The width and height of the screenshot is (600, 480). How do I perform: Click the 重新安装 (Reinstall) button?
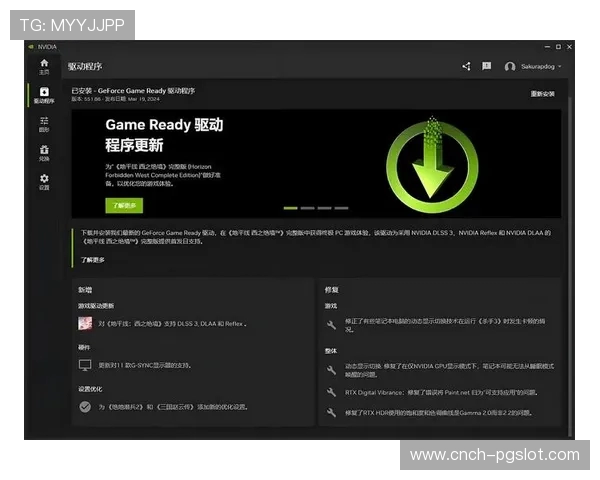pos(542,94)
